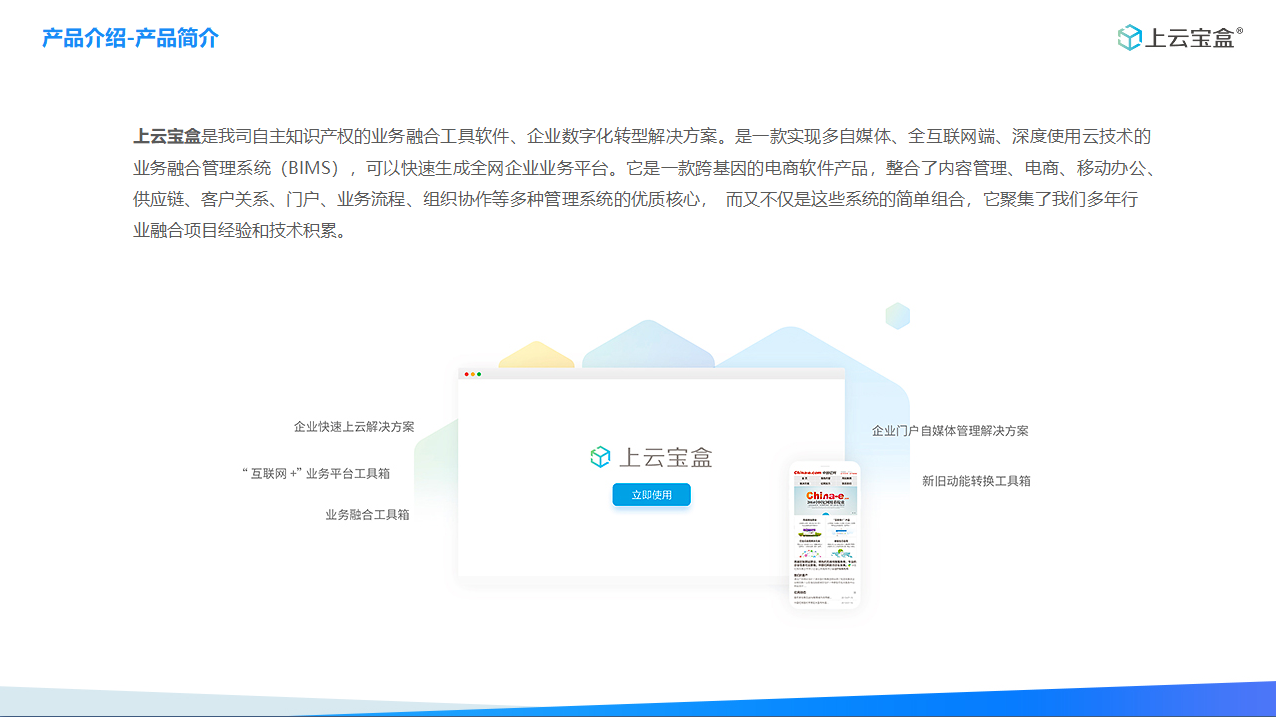
Task: Click the 上云宝盒 wordmark in the browser mockup
Action: [666, 458]
